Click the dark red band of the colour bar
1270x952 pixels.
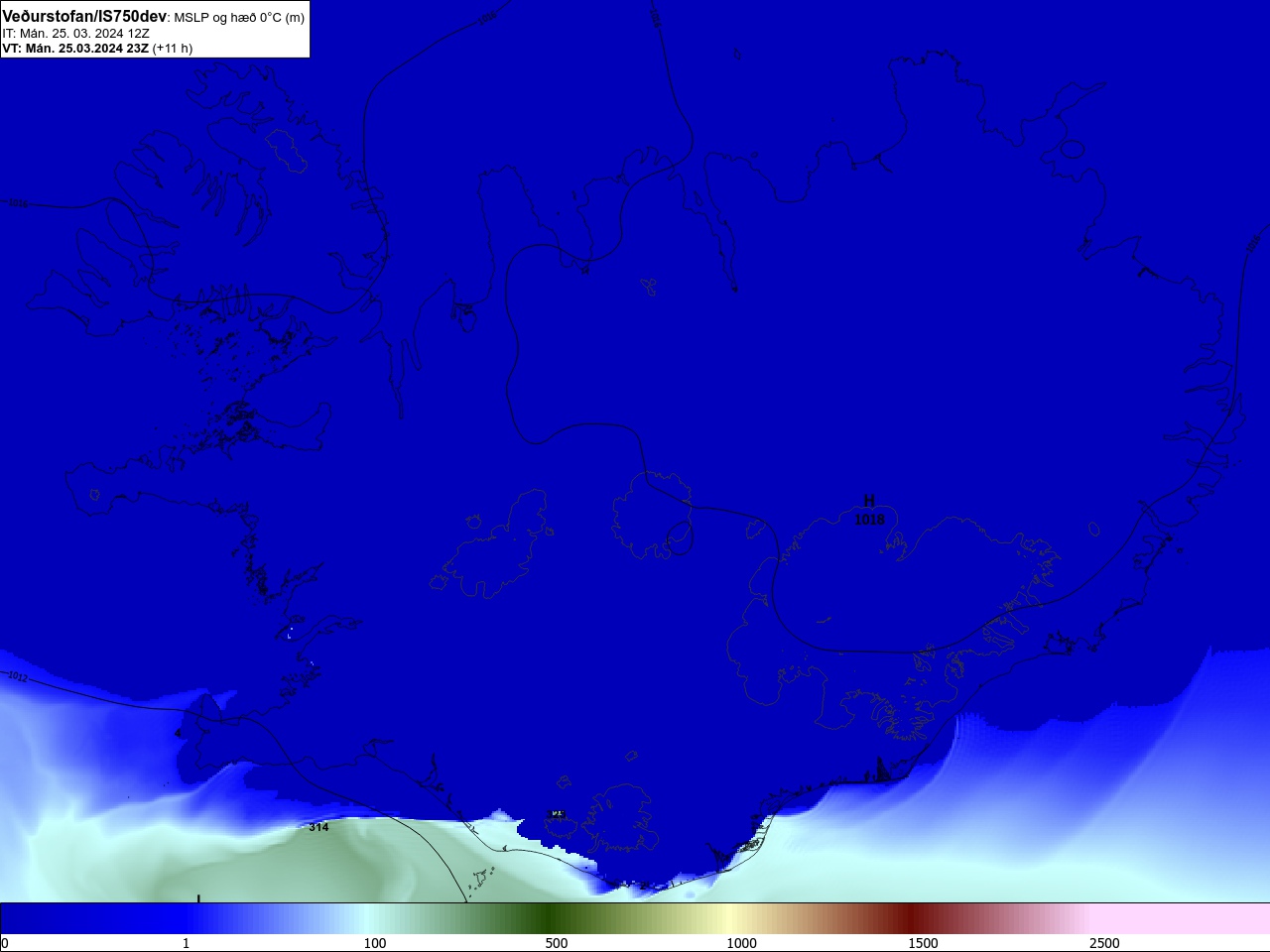click(911, 918)
